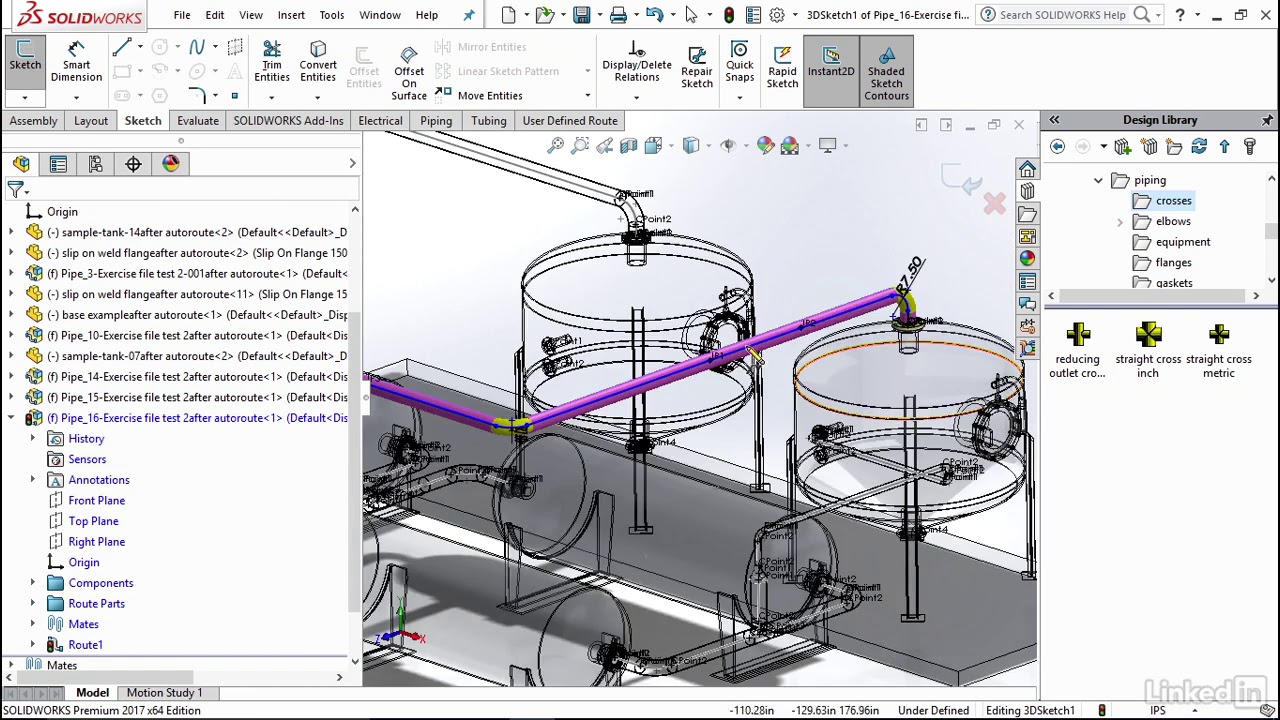Viewport: 1280px width, 720px height.
Task: Switch to the Motion Study 1 tab
Action: click(x=164, y=692)
